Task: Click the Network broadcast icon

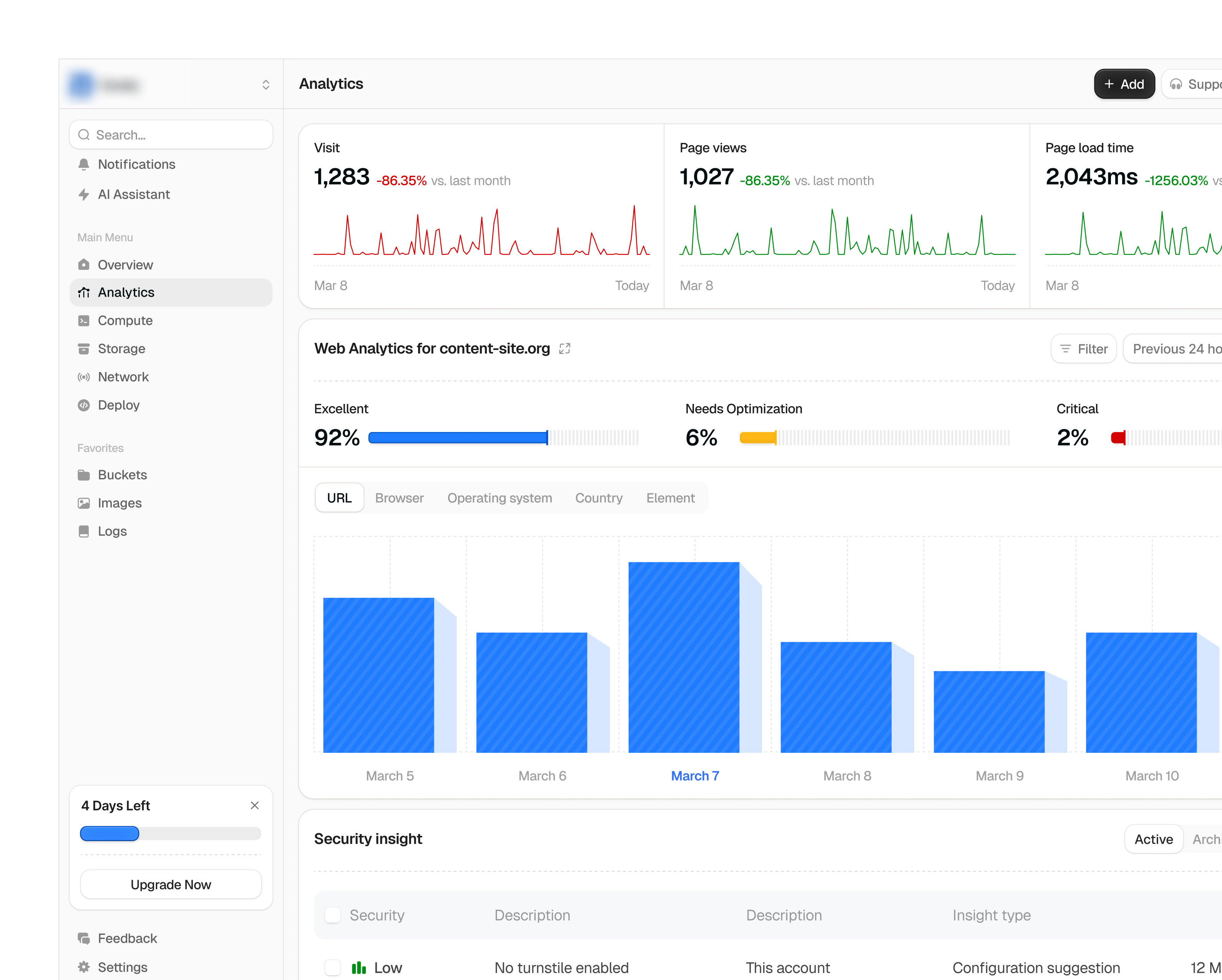Action: pyautogui.click(x=84, y=377)
